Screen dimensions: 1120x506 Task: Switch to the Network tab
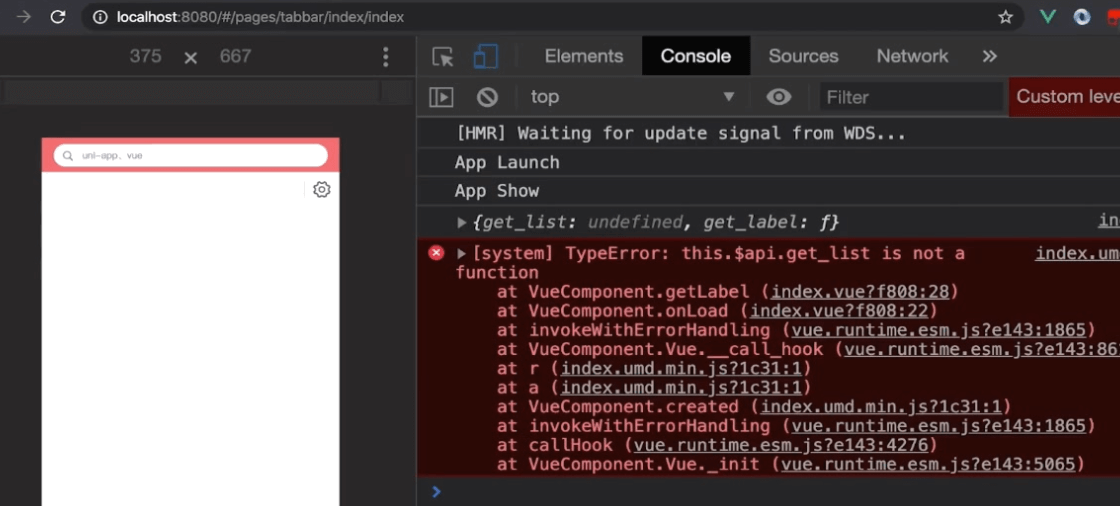coord(913,56)
